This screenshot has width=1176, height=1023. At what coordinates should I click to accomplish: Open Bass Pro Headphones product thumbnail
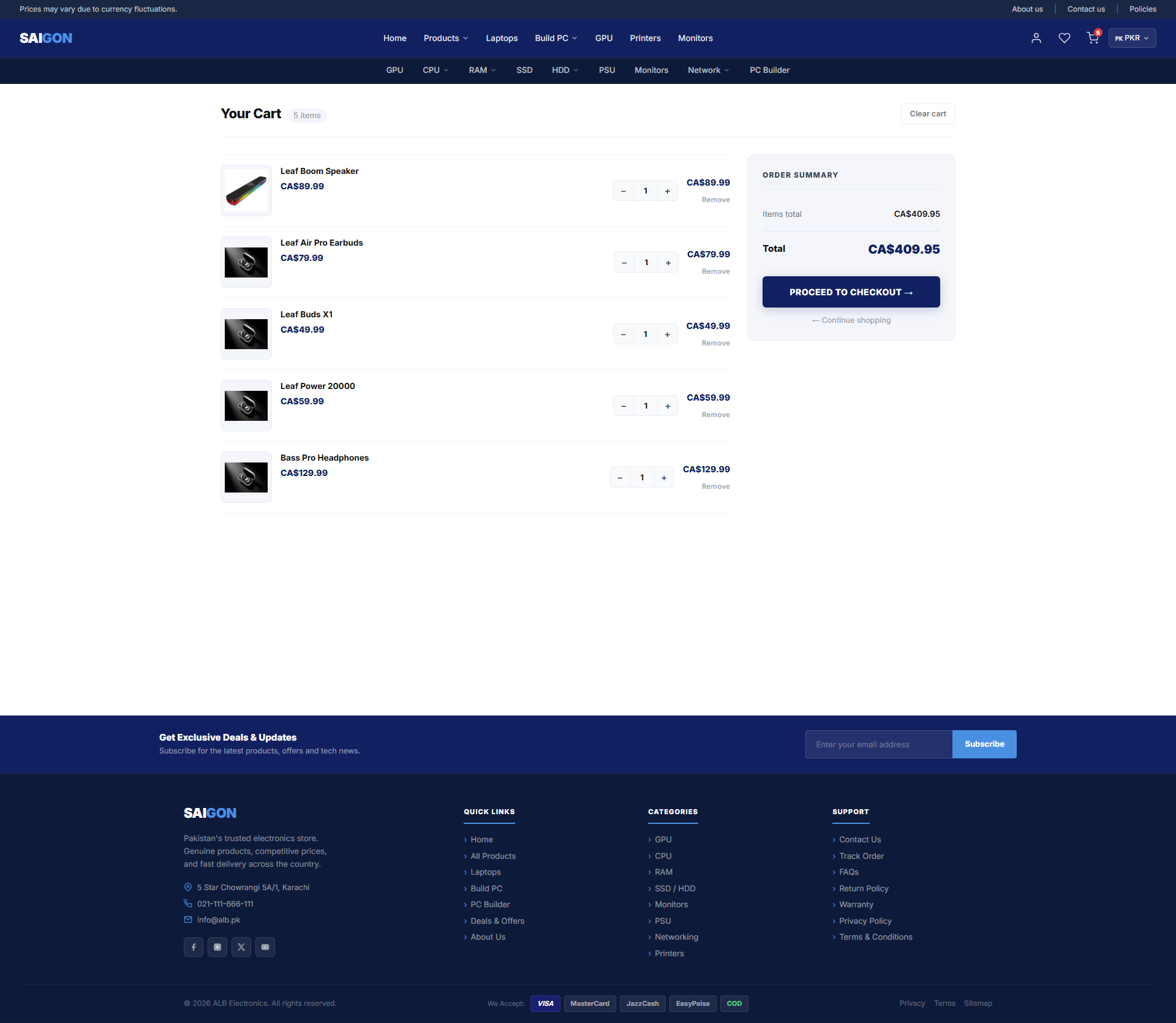[246, 477]
